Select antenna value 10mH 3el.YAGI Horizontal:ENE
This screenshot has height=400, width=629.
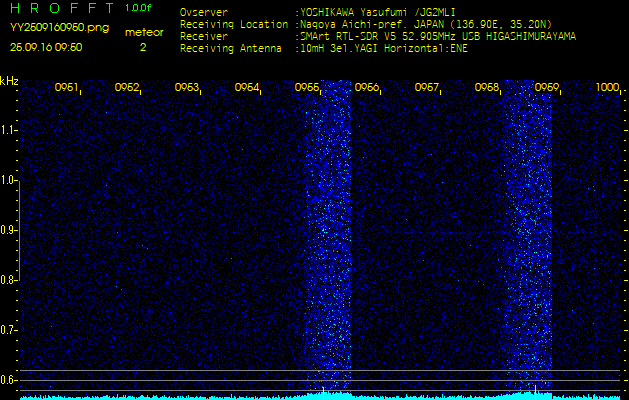(384, 49)
